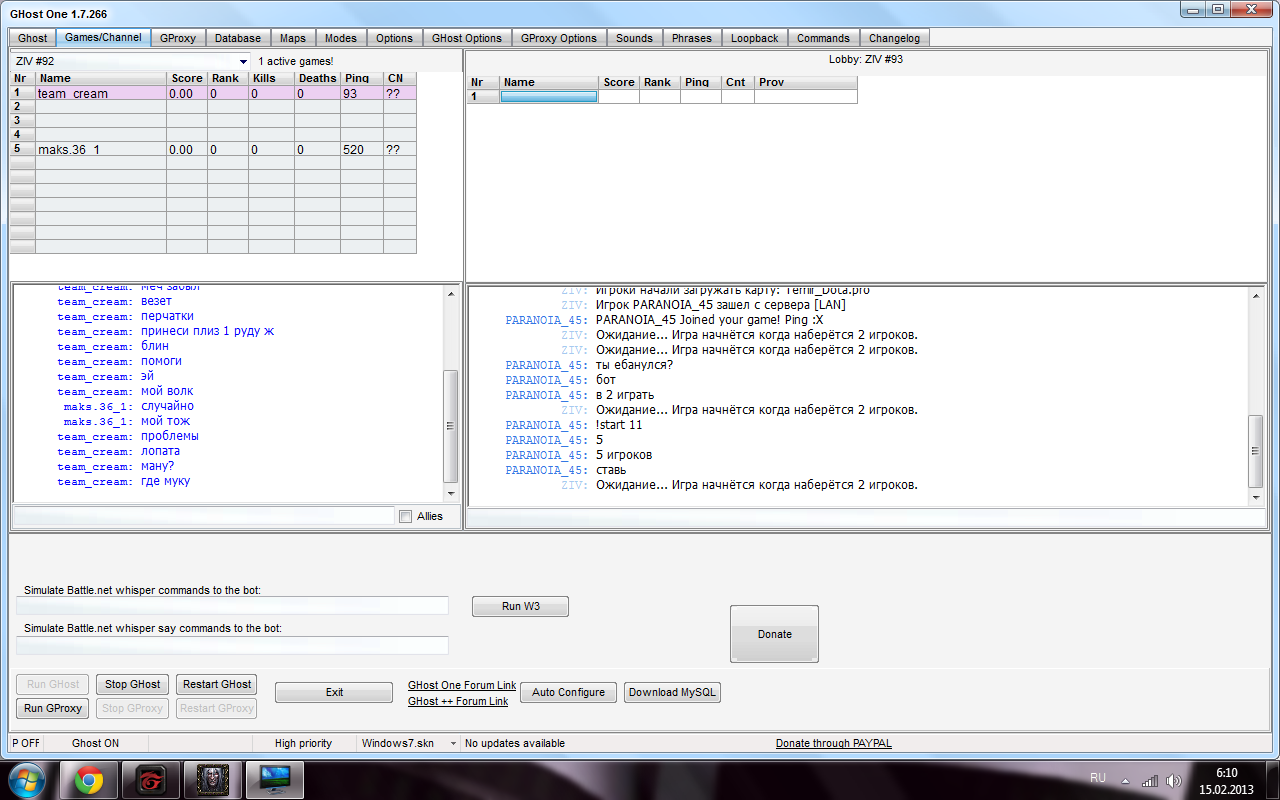Click the Run W3 button
The image size is (1280, 800).
tap(520, 606)
